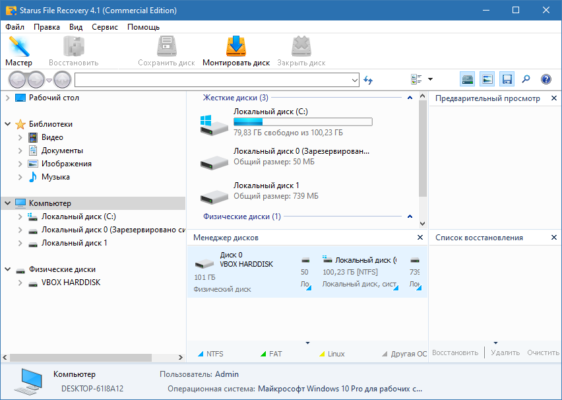The height and width of the screenshot is (400, 562).
Task: Open the Сервис menu
Action: (x=105, y=27)
